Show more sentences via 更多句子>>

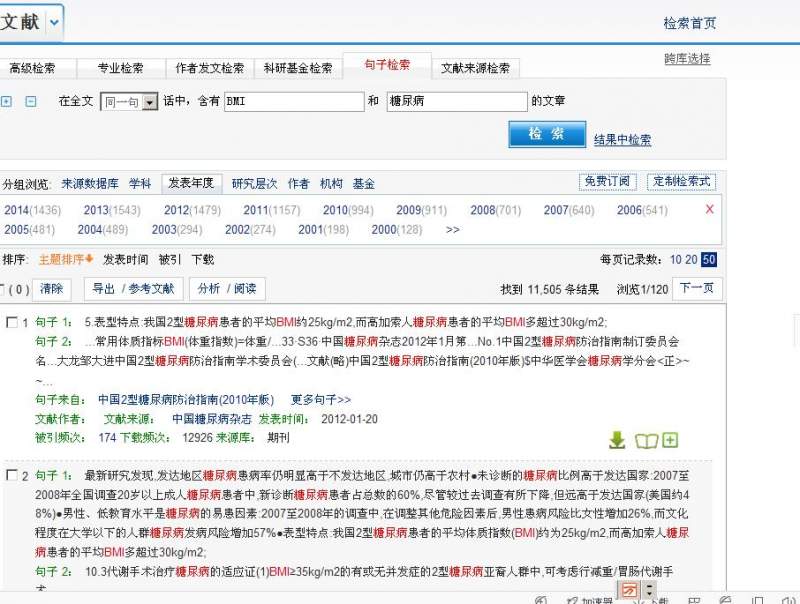pos(321,399)
